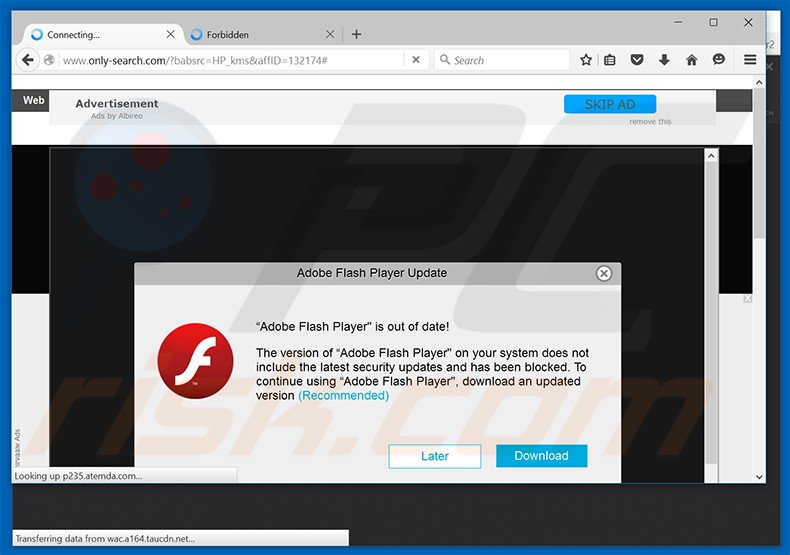Click the ad frame scrollbar up arrow
The width and height of the screenshot is (790, 555).
point(711,156)
